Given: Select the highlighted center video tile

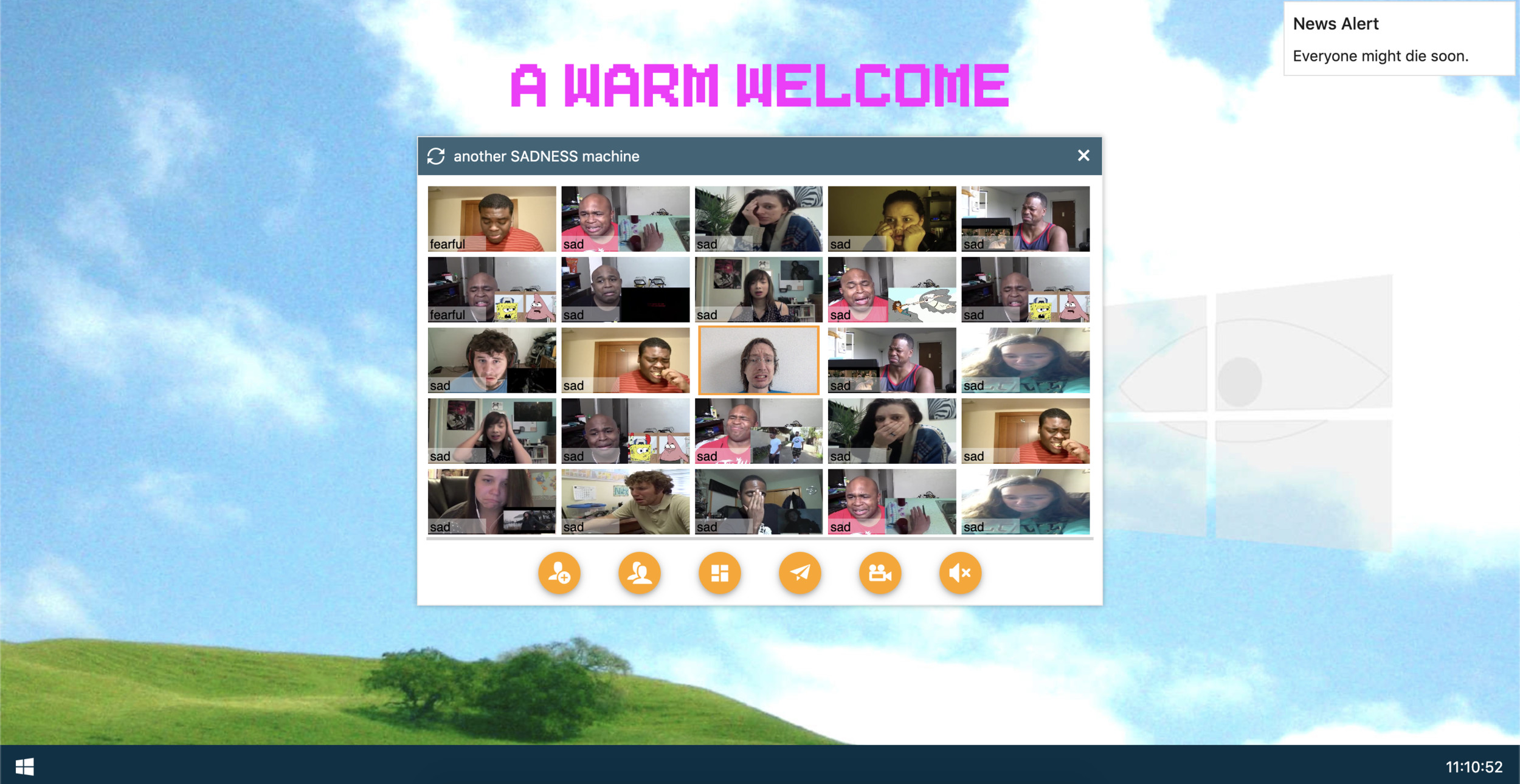Looking at the screenshot, I should (x=758, y=360).
